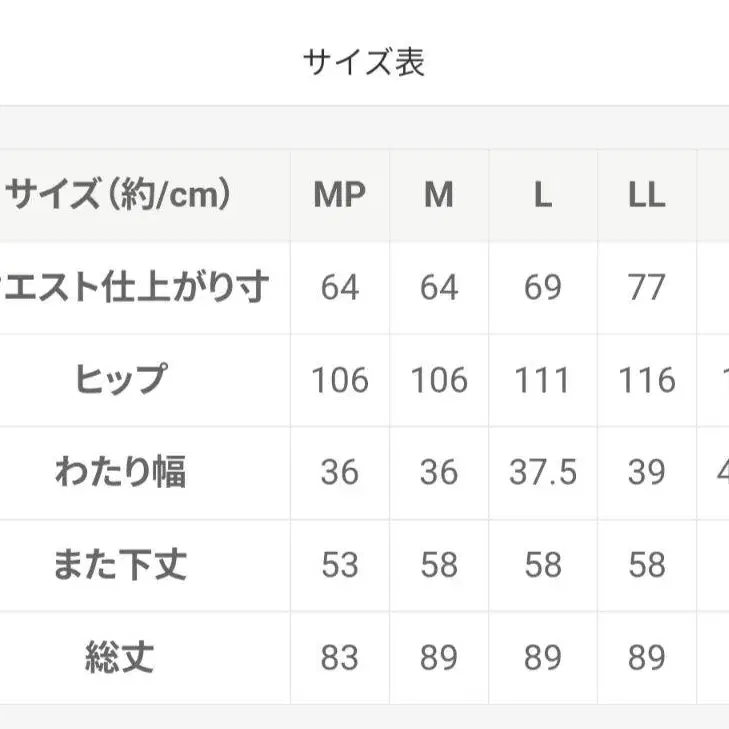729x729 pixels.
Task: Click the サイズ表 title text
Action: [364, 62]
